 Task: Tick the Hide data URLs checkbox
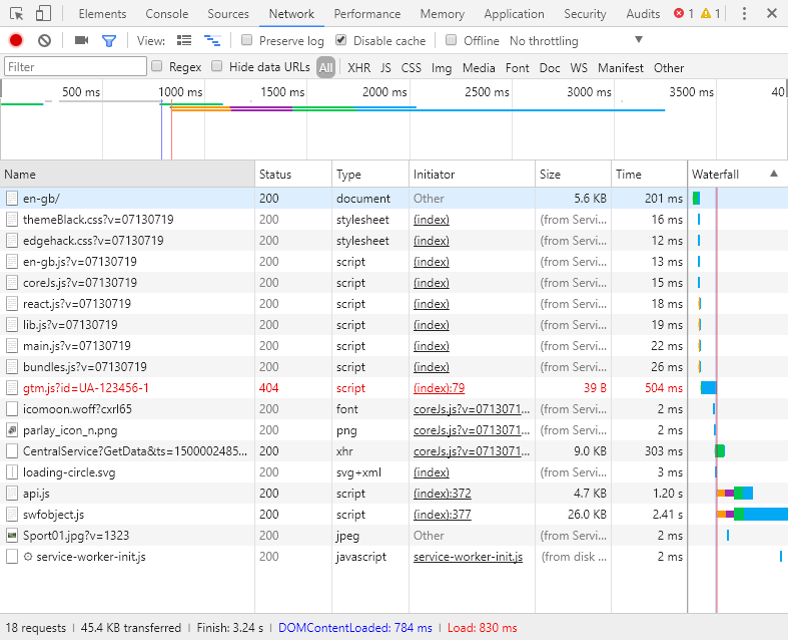point(217,67)
